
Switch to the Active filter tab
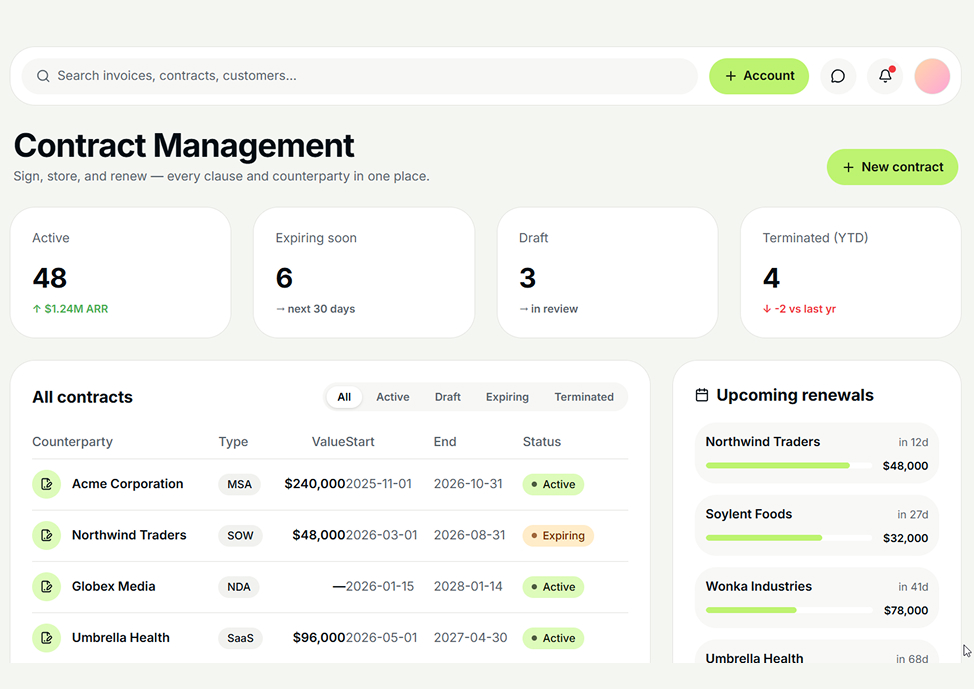point(393,397)
